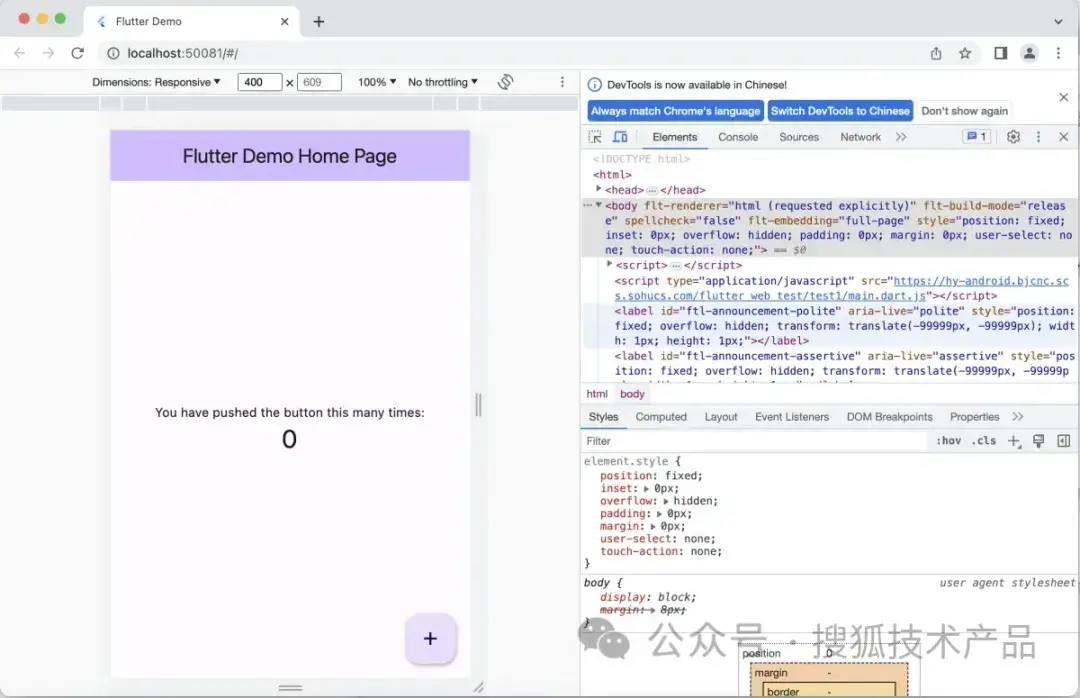1080x698 pixels.
Task: Open the tab search chevron
Action: pos(1058,21)
